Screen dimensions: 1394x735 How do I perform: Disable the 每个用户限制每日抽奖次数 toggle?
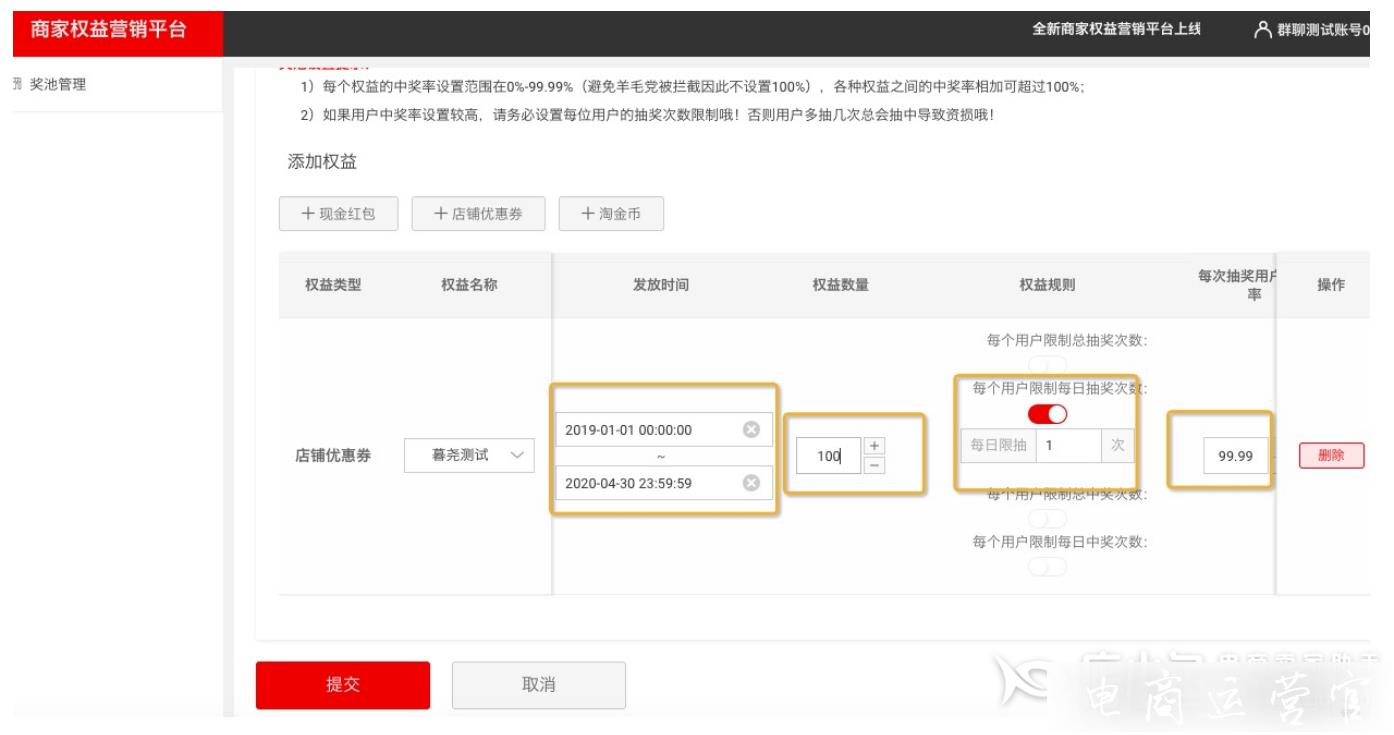(x=1047, y=414)
